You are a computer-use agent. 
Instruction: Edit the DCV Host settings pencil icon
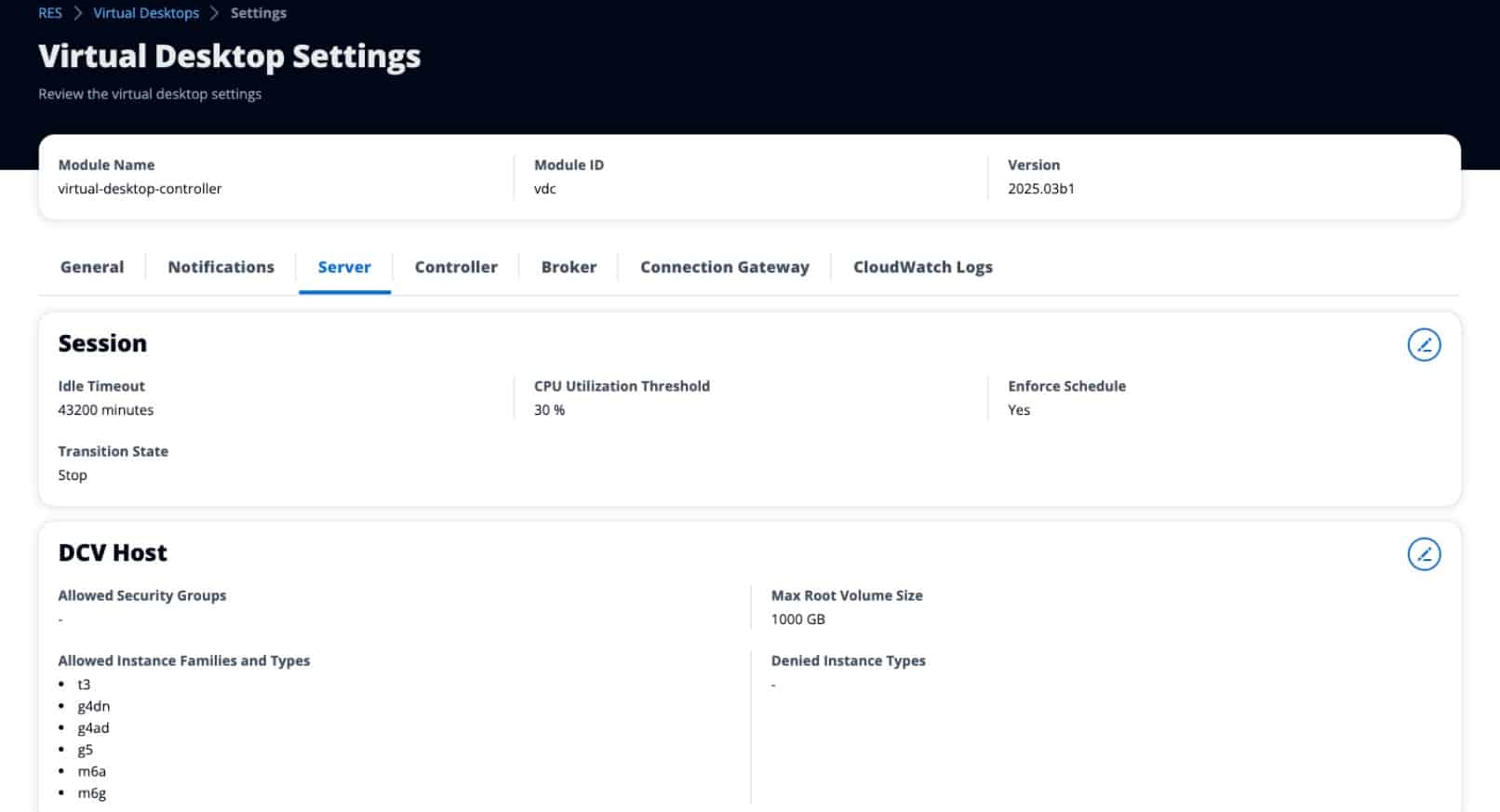point(1424,554)
